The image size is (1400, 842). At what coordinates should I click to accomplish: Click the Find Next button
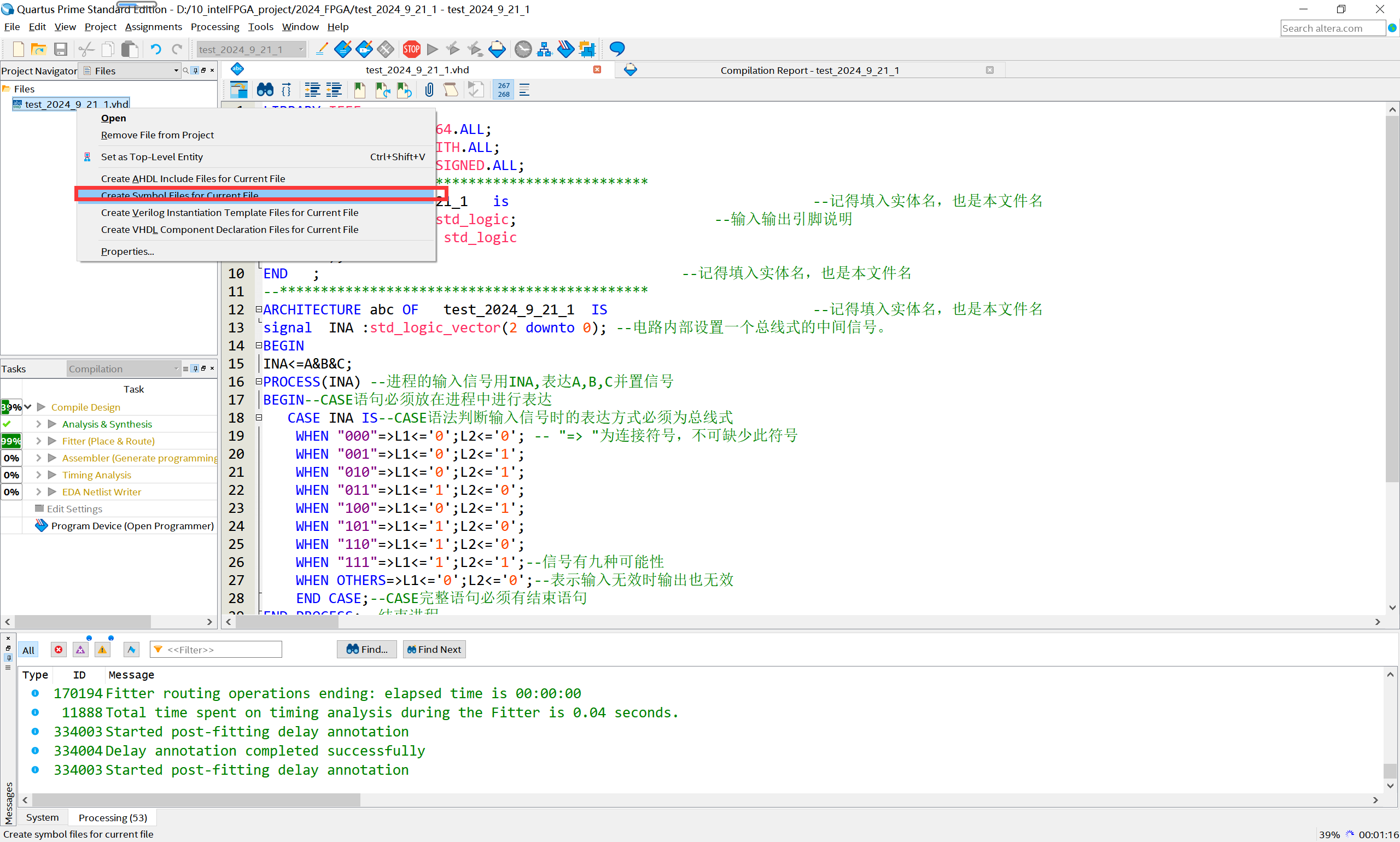[x=434, y=650]
